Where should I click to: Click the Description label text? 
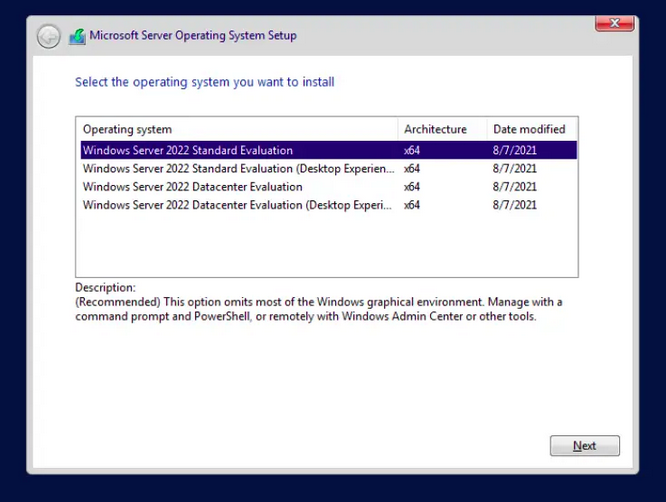point(105,288)
